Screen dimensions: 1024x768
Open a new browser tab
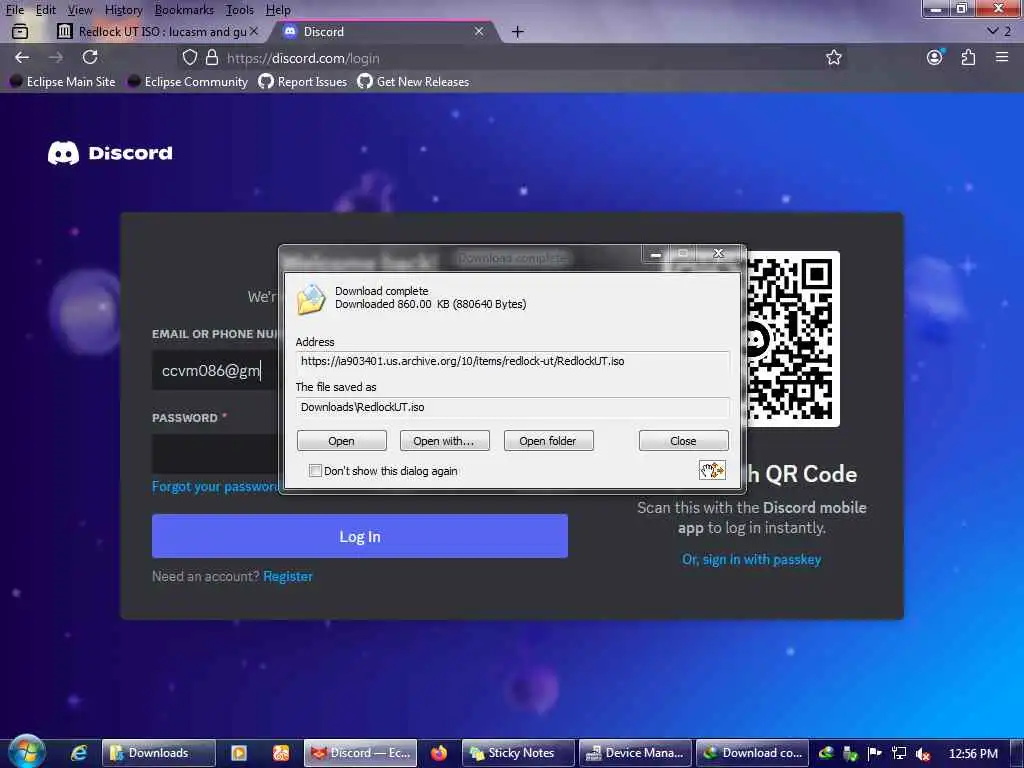click(x=517, y=31)
